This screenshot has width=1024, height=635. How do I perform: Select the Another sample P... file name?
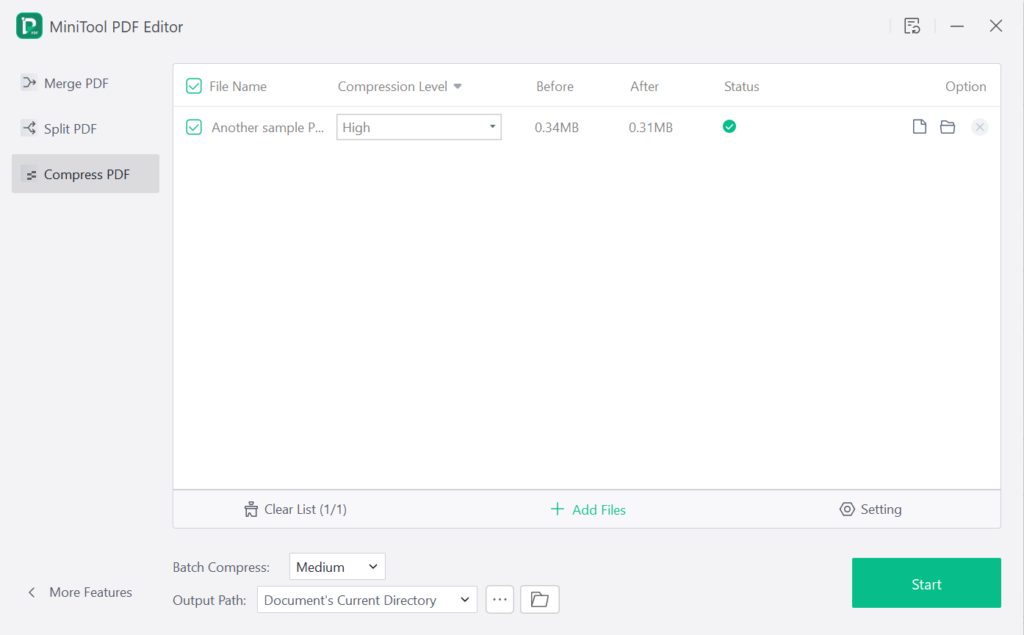tap(268, 127)
